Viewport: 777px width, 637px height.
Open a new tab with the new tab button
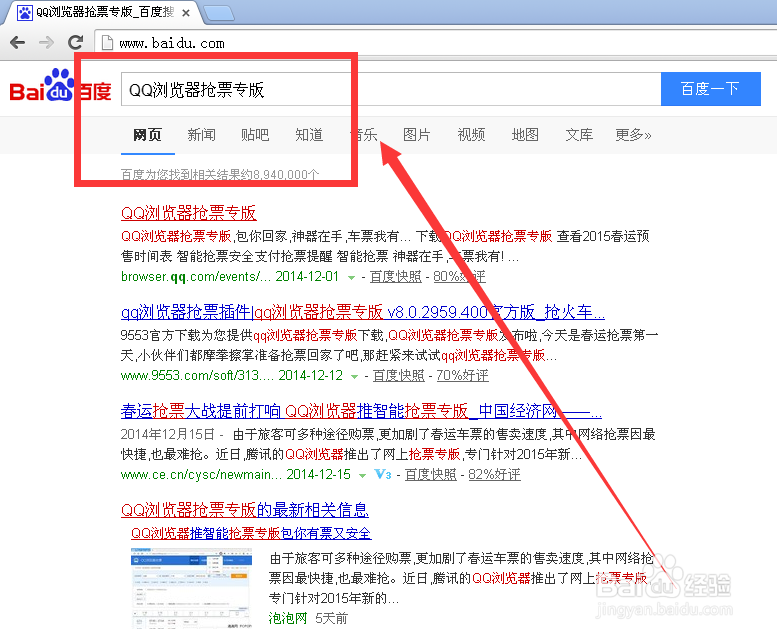pyautogui.click(x=219, y=13)
